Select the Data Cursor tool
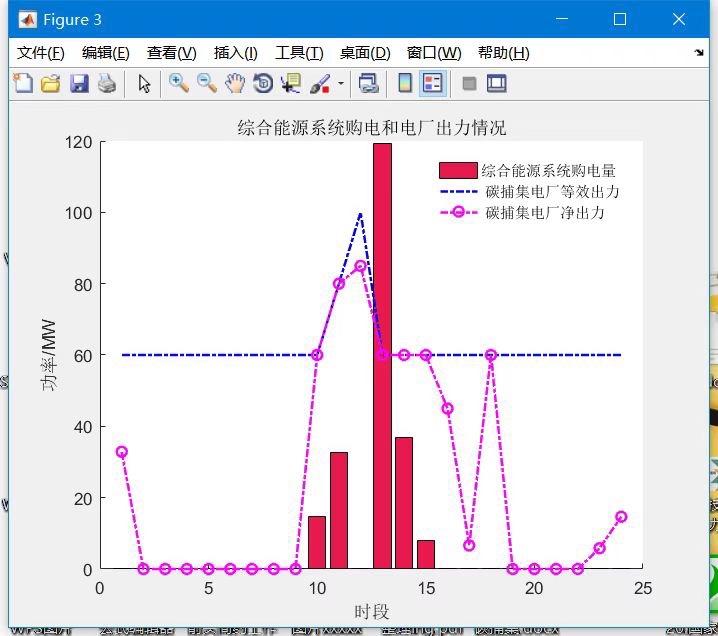This screenshot has width=718, height=636. (x=291, y=83)
